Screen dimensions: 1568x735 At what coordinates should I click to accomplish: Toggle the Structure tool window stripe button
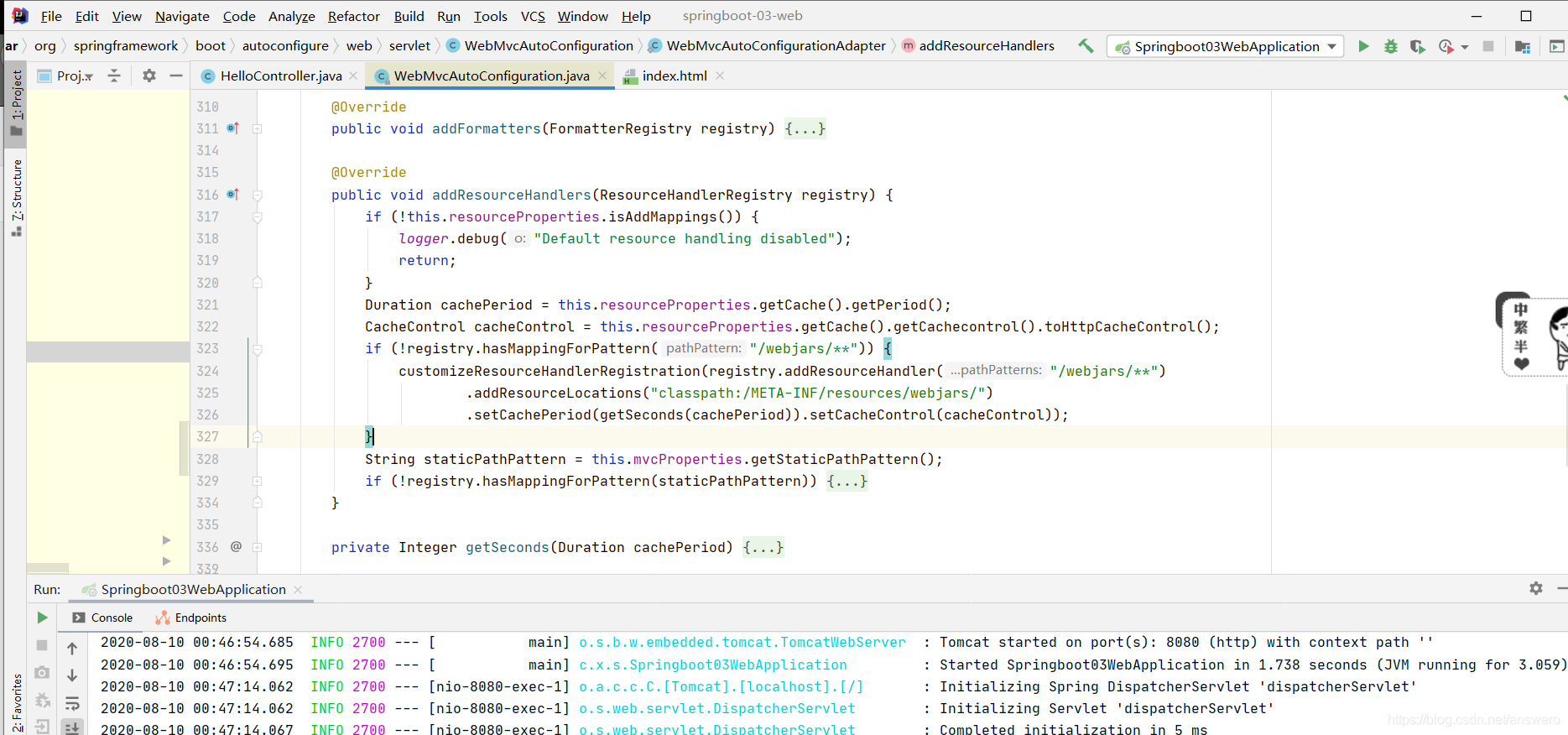(x=16, y=197)
